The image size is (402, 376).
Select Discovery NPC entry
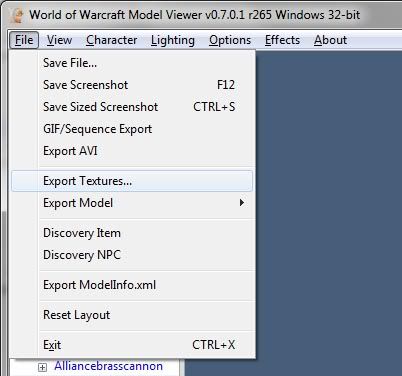(132, 255)
